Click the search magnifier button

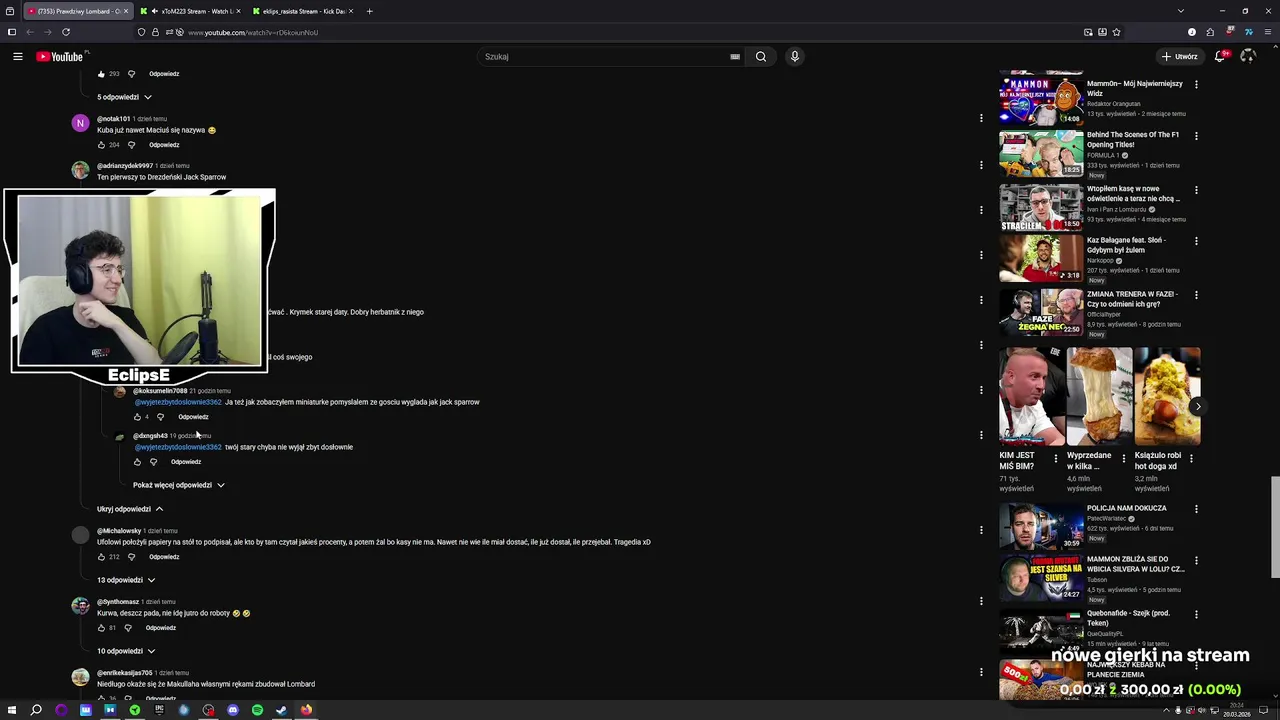(761, 57)
